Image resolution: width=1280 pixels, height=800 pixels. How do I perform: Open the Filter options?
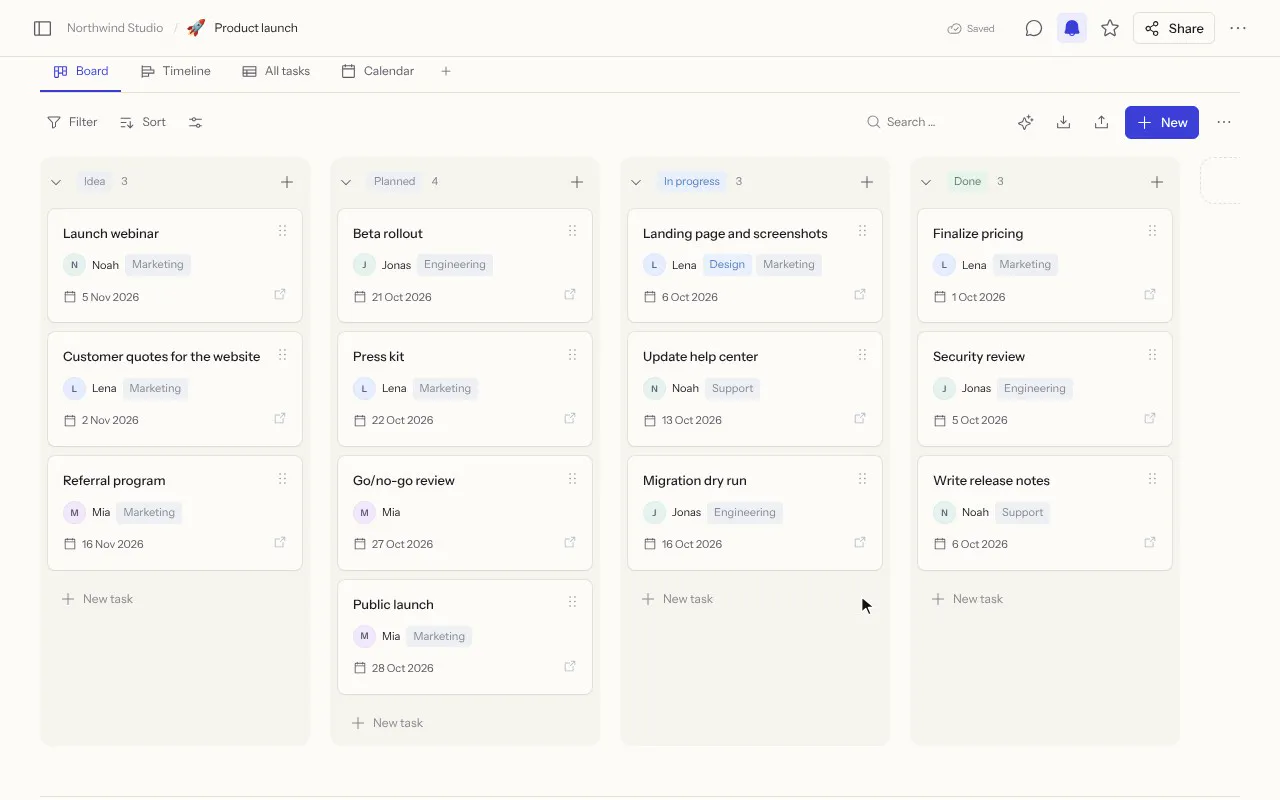[72, 122]
